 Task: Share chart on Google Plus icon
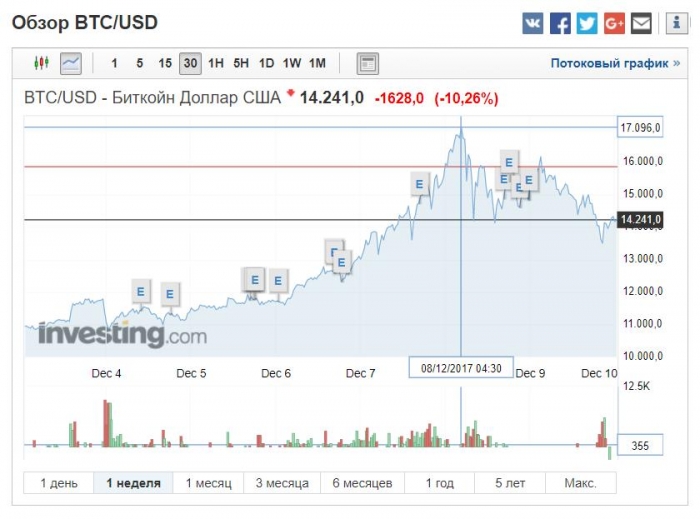click(x=614, y=23)
